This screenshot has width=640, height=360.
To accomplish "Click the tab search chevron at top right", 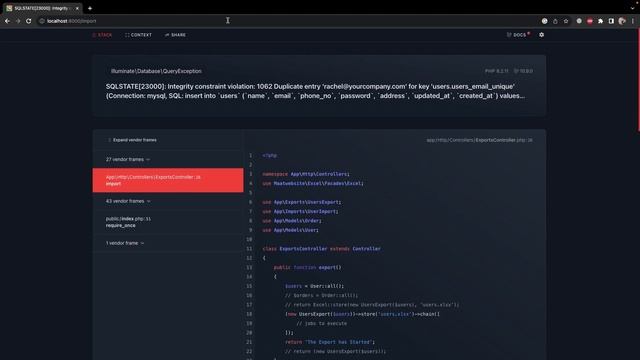I will coord(633,8).
